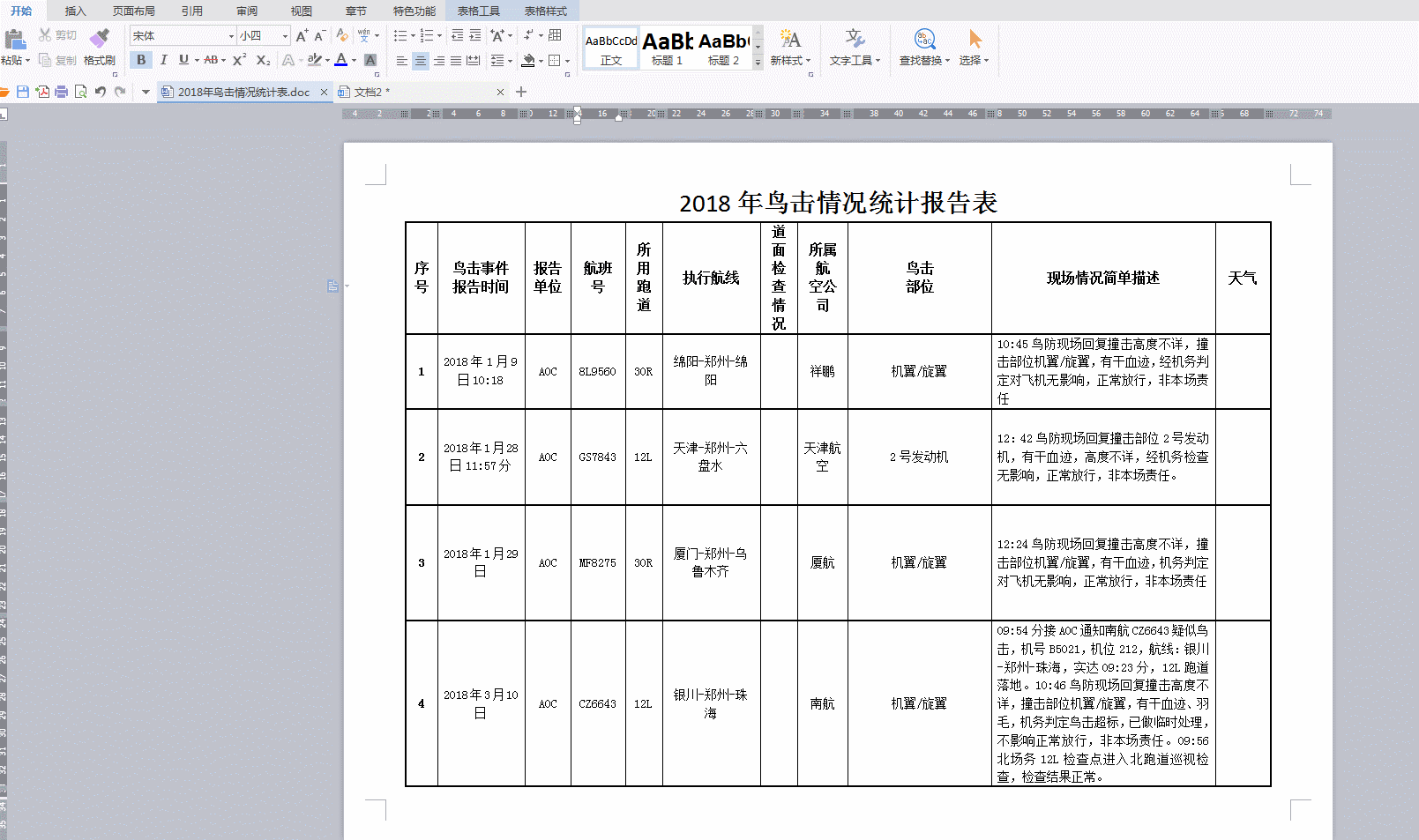This screenshot has height=840, width=1419.
Task: Click the insert table grid icon in ribbon
Action: point(555,35)
